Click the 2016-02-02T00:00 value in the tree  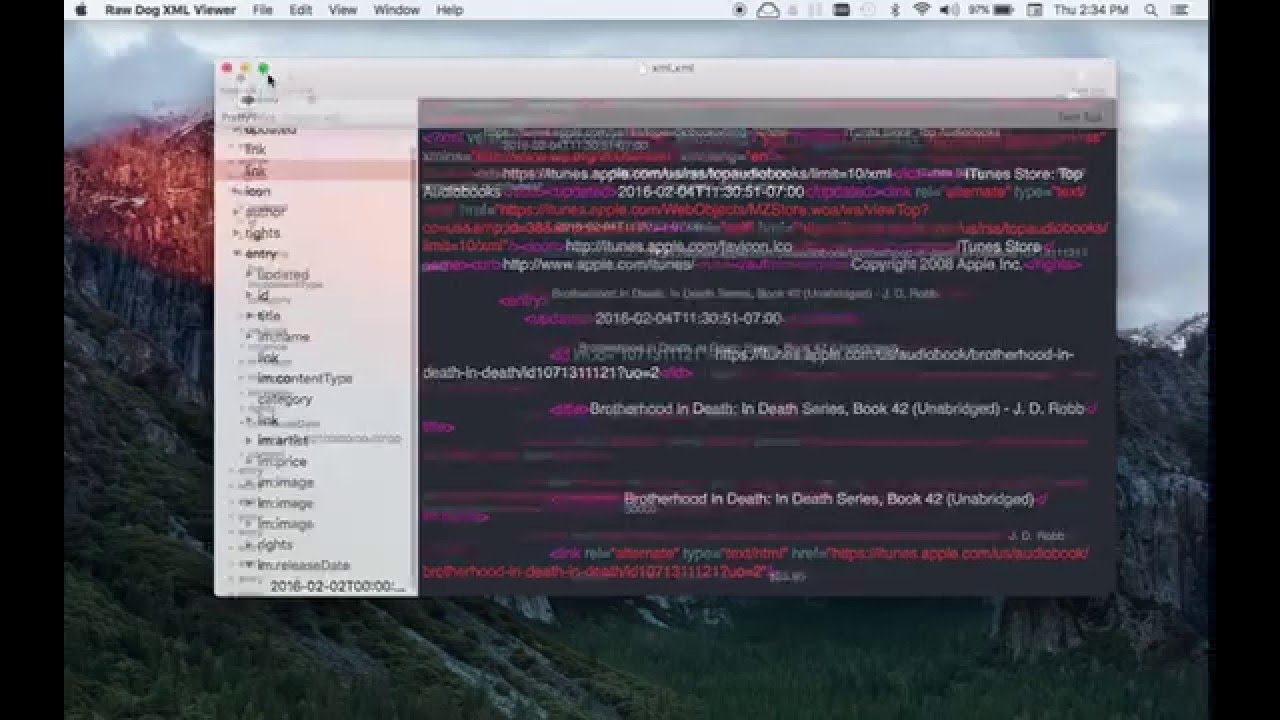338,586
